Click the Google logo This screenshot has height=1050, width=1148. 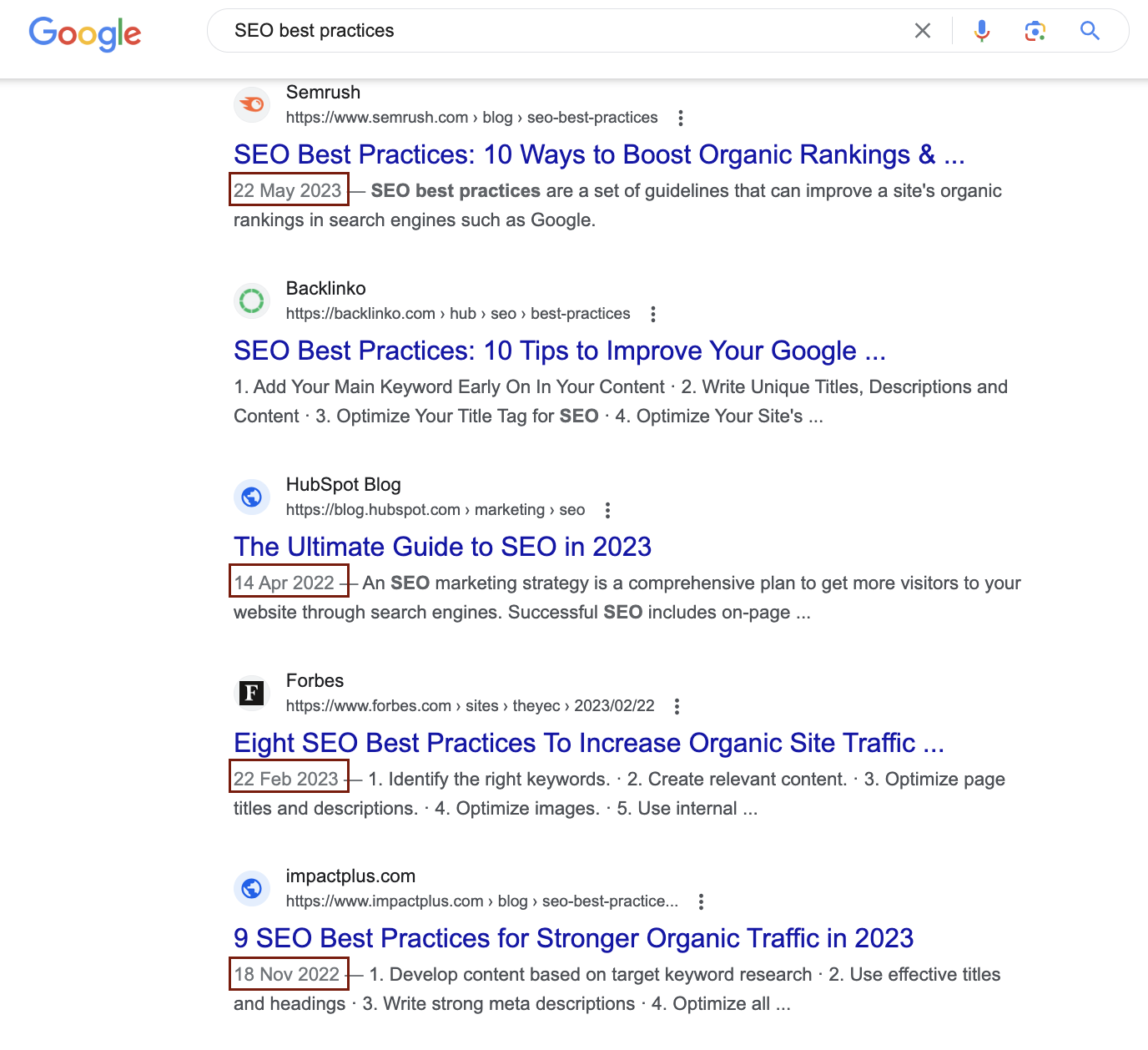84,33
